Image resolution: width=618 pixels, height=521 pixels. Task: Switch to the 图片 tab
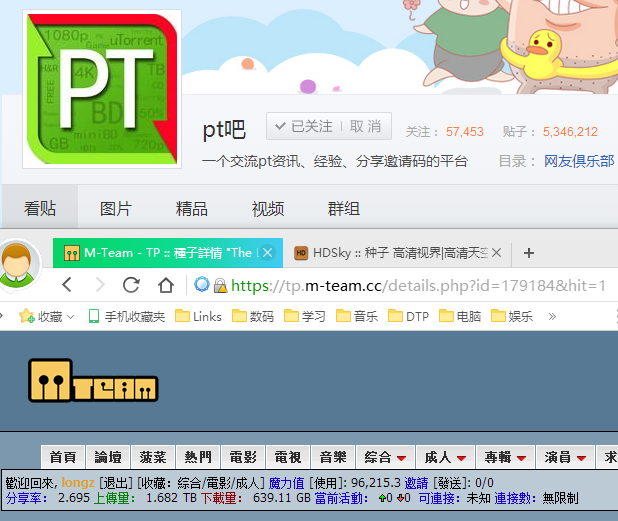click(x=115, y=208)
